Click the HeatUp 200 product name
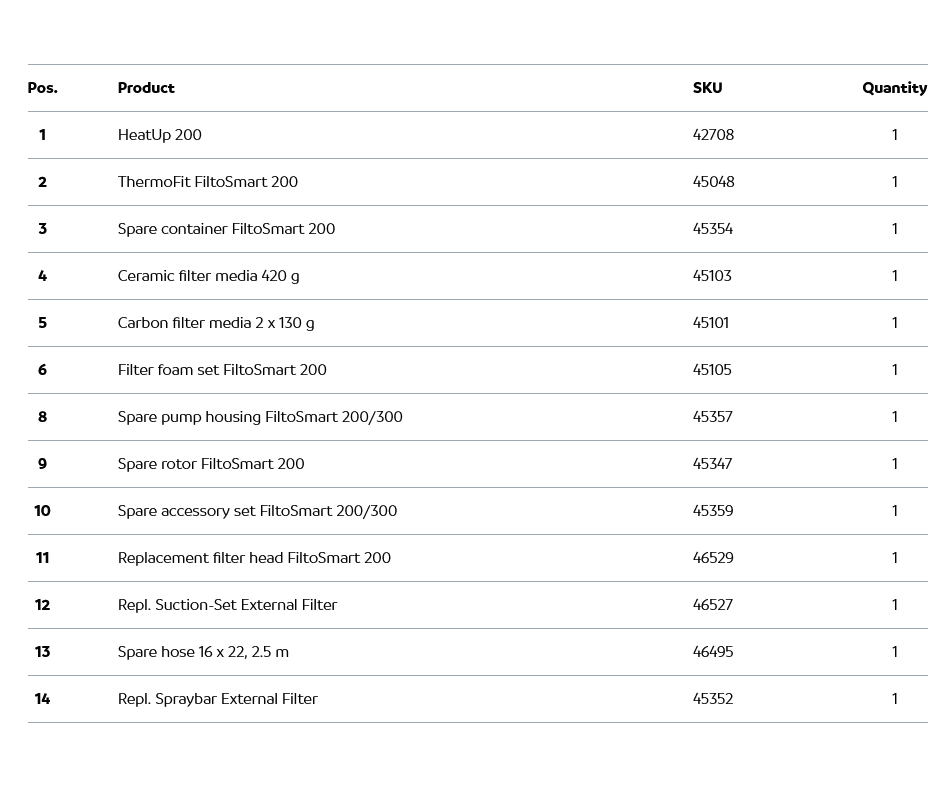949x793 pixels. (x=159, y=135)
